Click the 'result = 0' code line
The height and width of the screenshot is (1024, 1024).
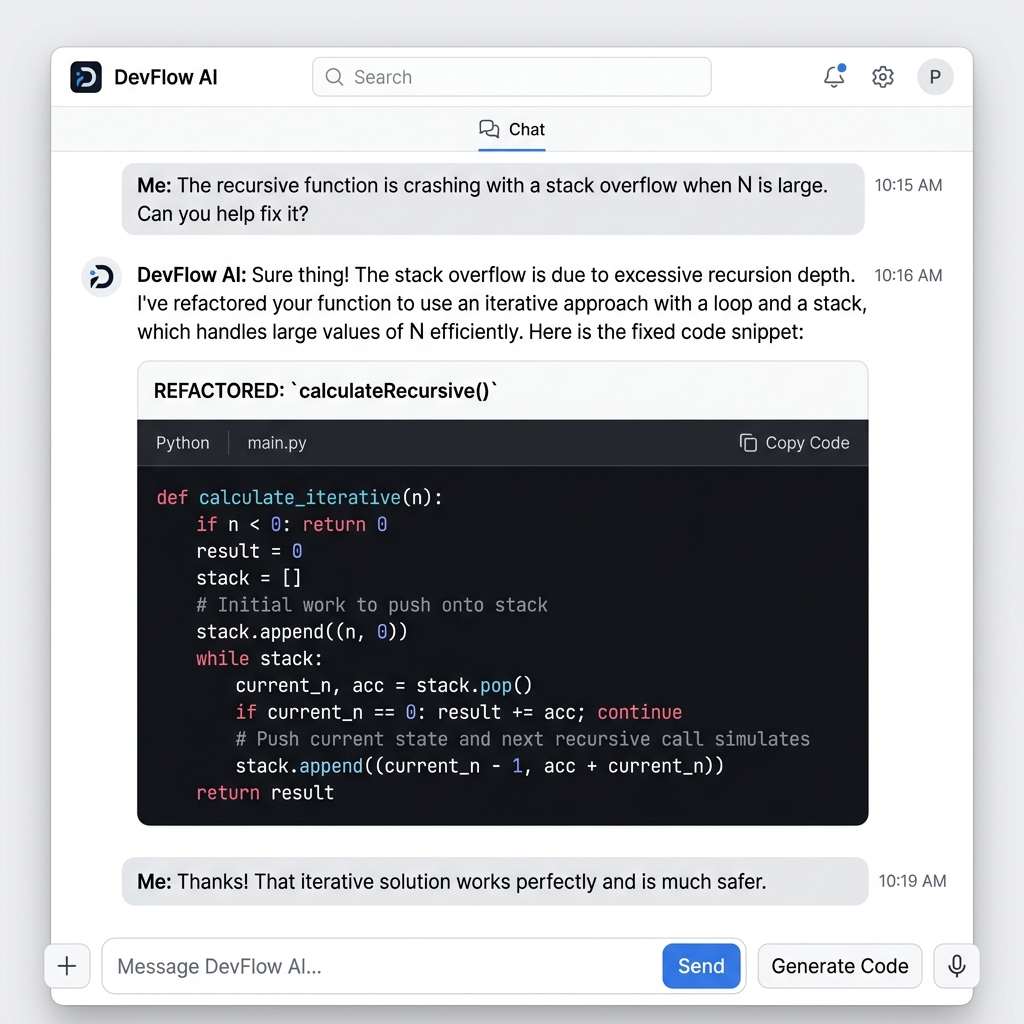[249, 551]
